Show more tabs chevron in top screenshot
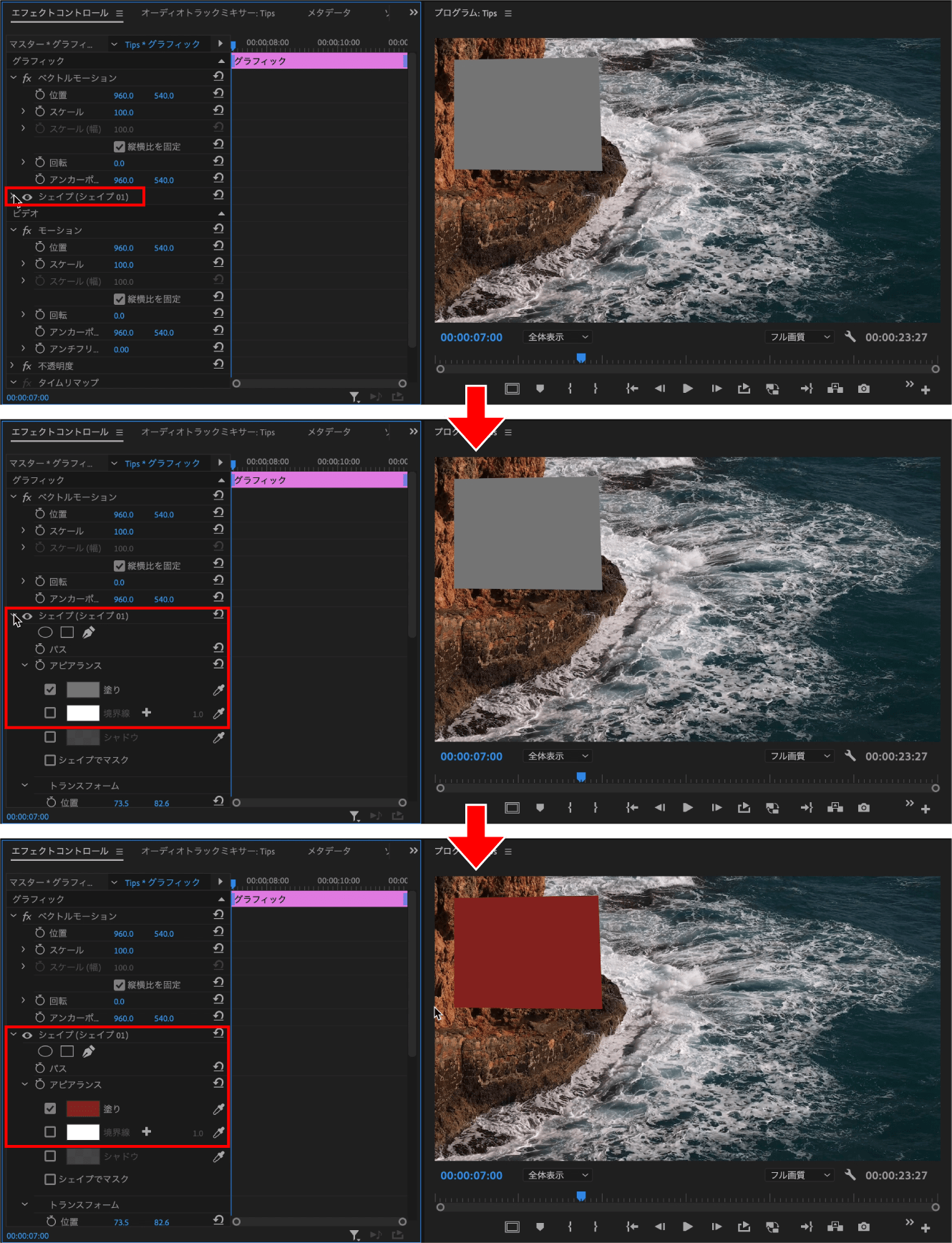Viewport: 952px width, 1243px height. pyautogui.click(x=413, y=12)
